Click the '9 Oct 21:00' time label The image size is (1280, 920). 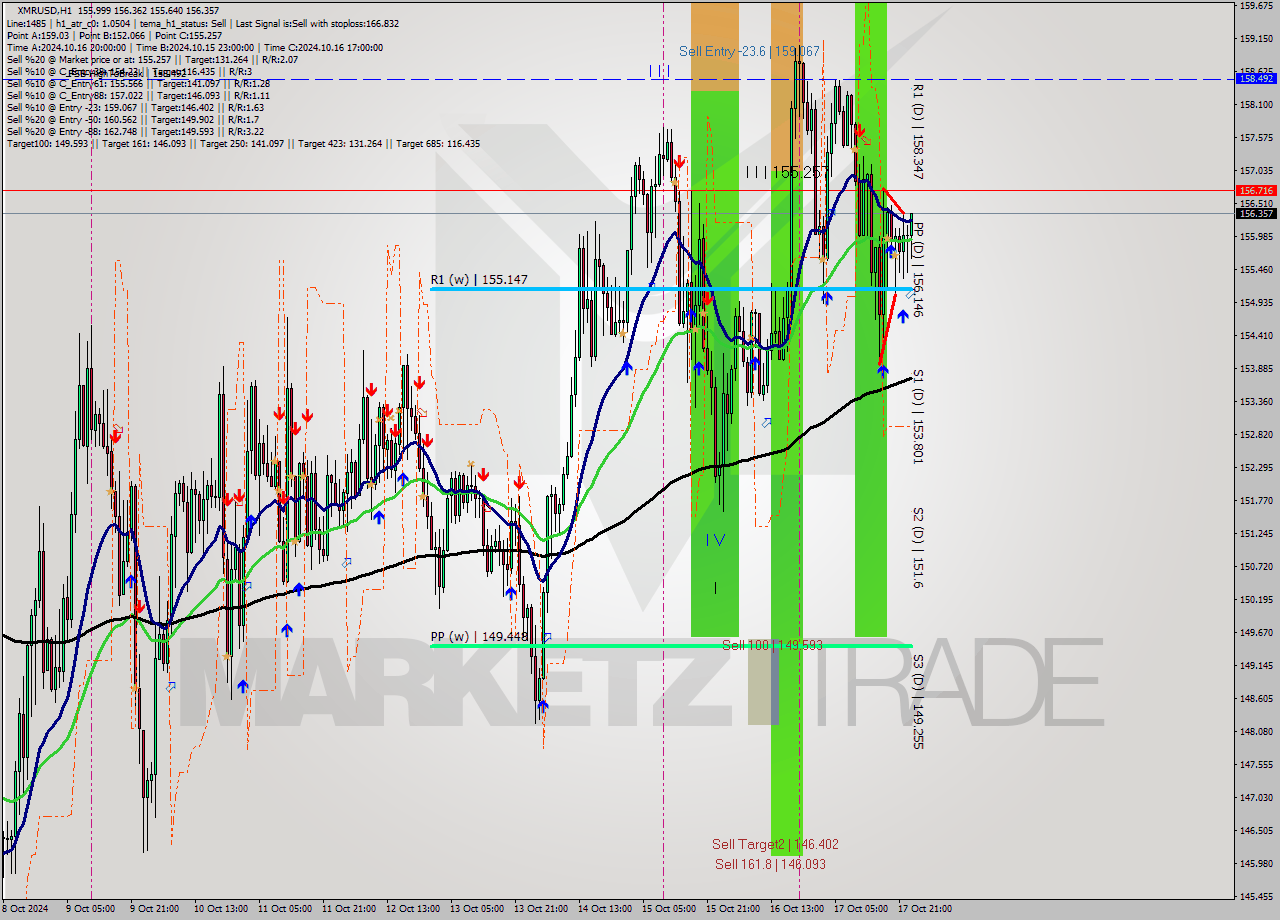pos(157,909)
